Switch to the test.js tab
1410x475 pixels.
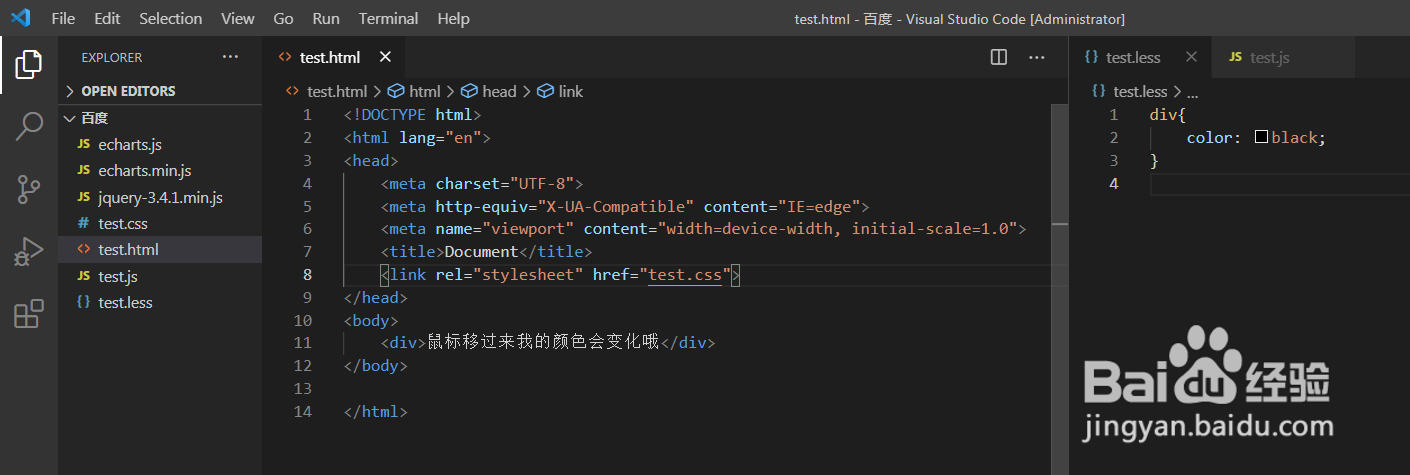pos(1269,58)
